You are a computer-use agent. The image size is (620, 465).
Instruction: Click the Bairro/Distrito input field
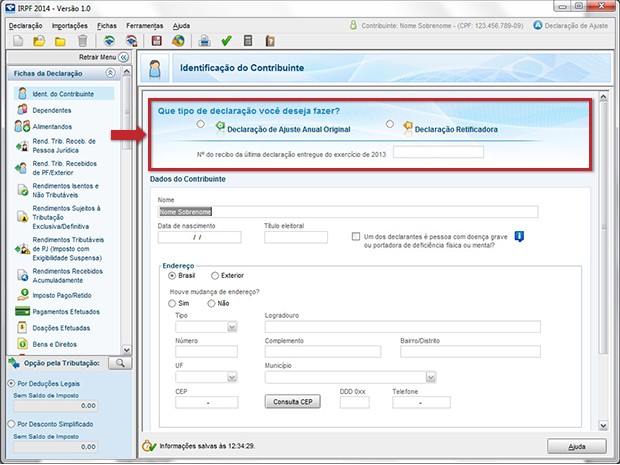coord(470,352)
